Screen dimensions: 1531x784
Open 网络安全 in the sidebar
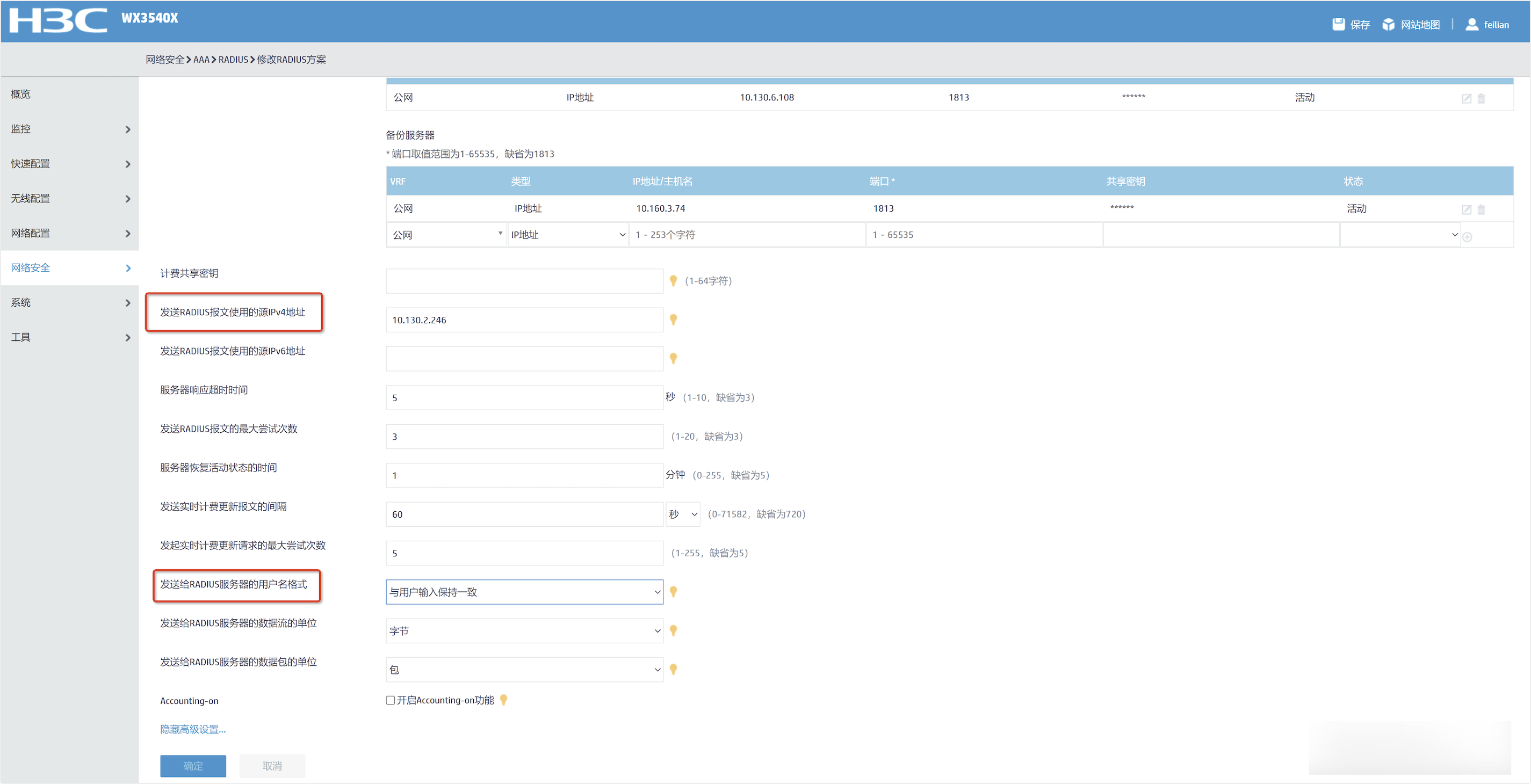coord(69,268)
